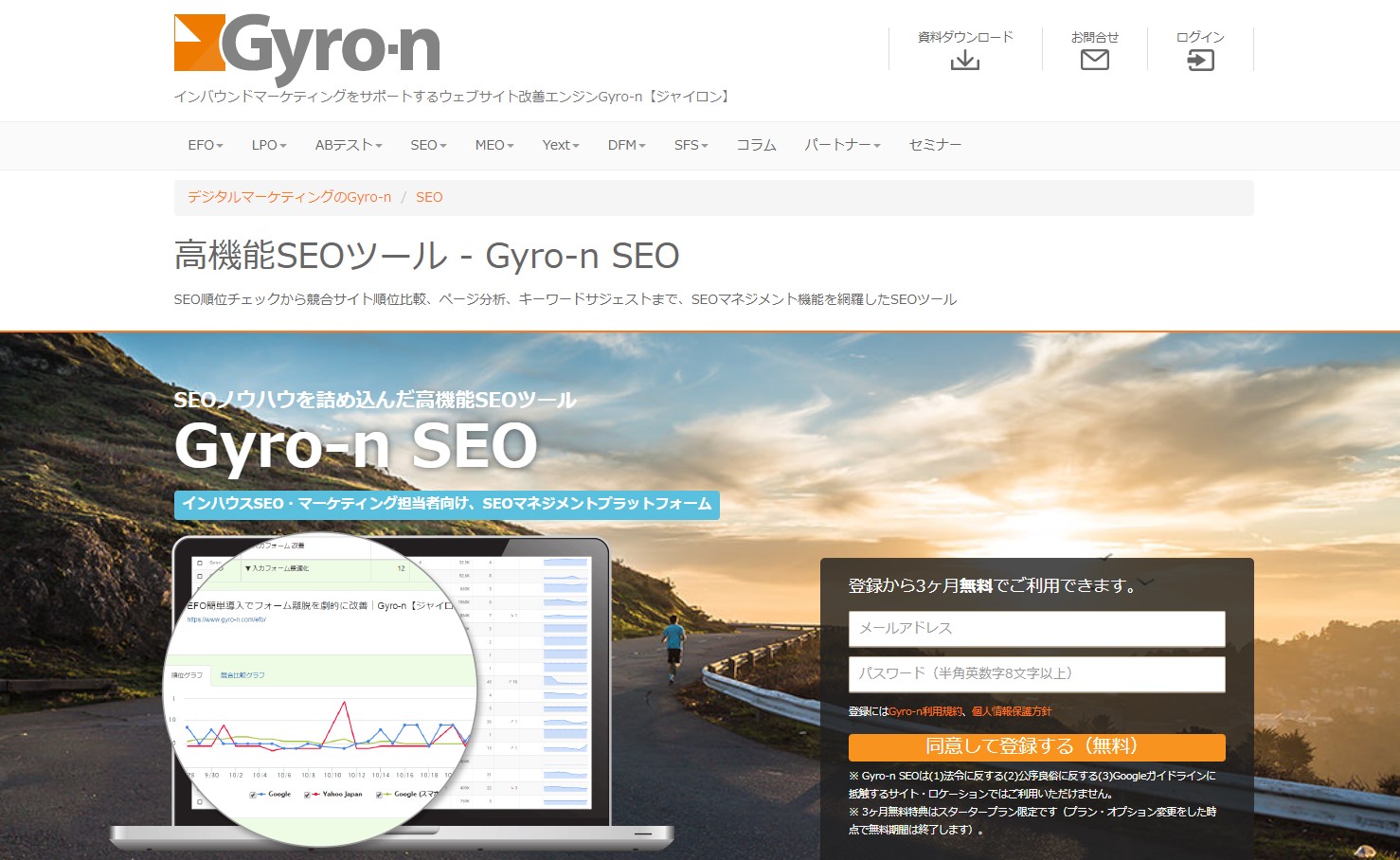Open the SEO dropdown in navigation bar

tap(428, 145)
